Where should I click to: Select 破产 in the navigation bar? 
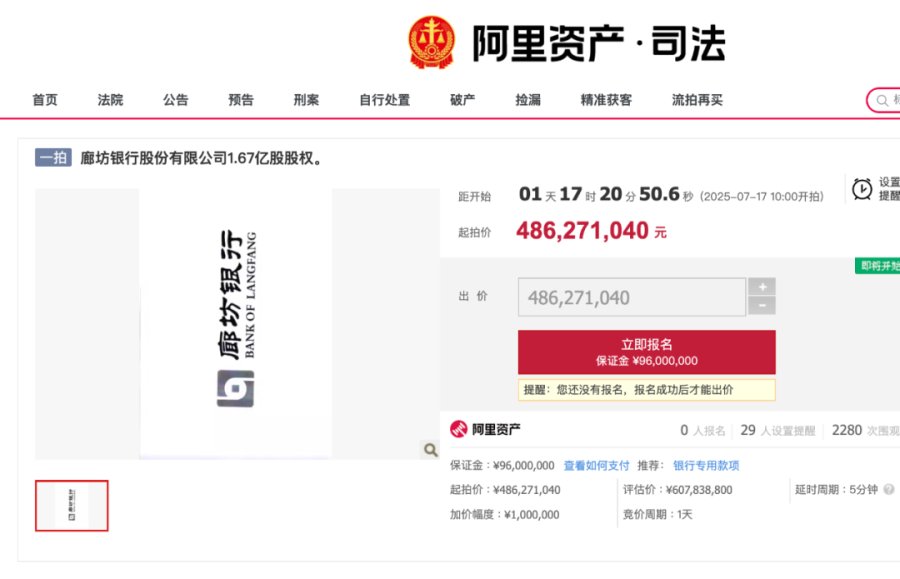(x=463, y=100)
